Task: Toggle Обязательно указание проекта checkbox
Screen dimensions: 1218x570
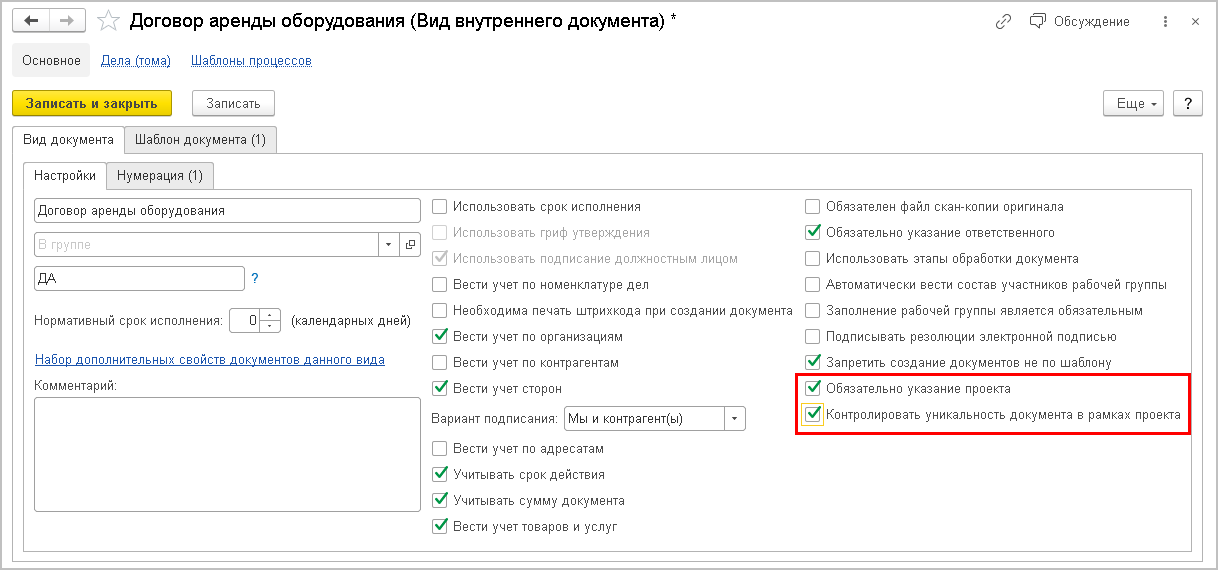Action: (814, 388)
